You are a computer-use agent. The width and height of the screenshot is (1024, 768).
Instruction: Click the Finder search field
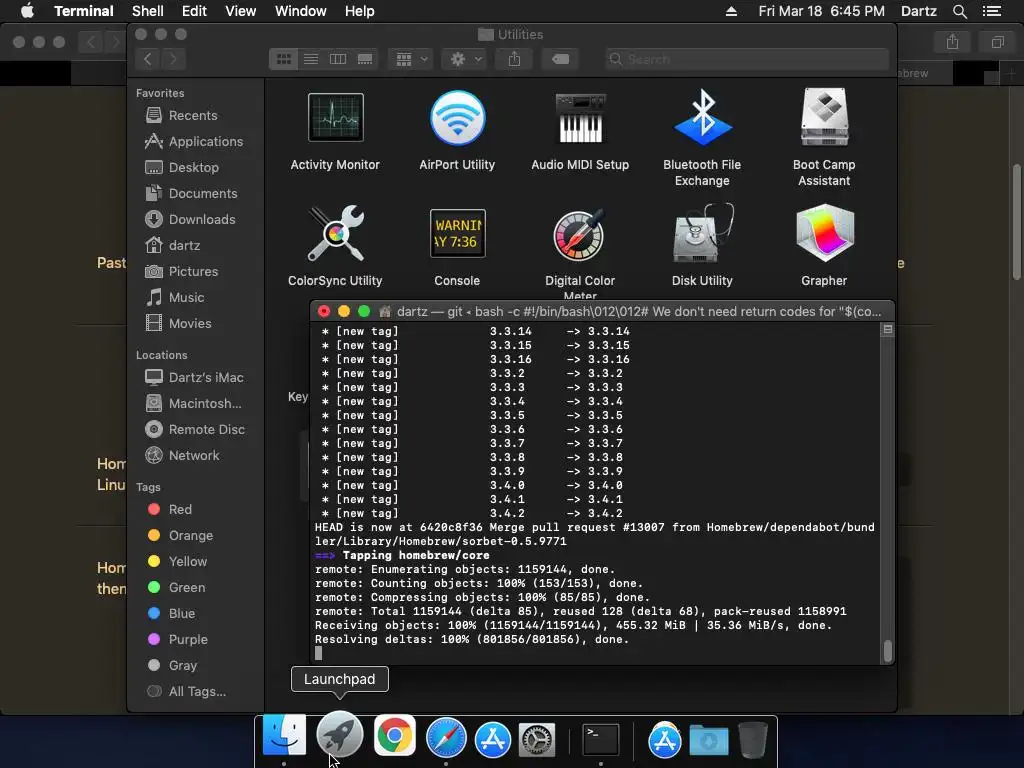[x=747, y=59]
